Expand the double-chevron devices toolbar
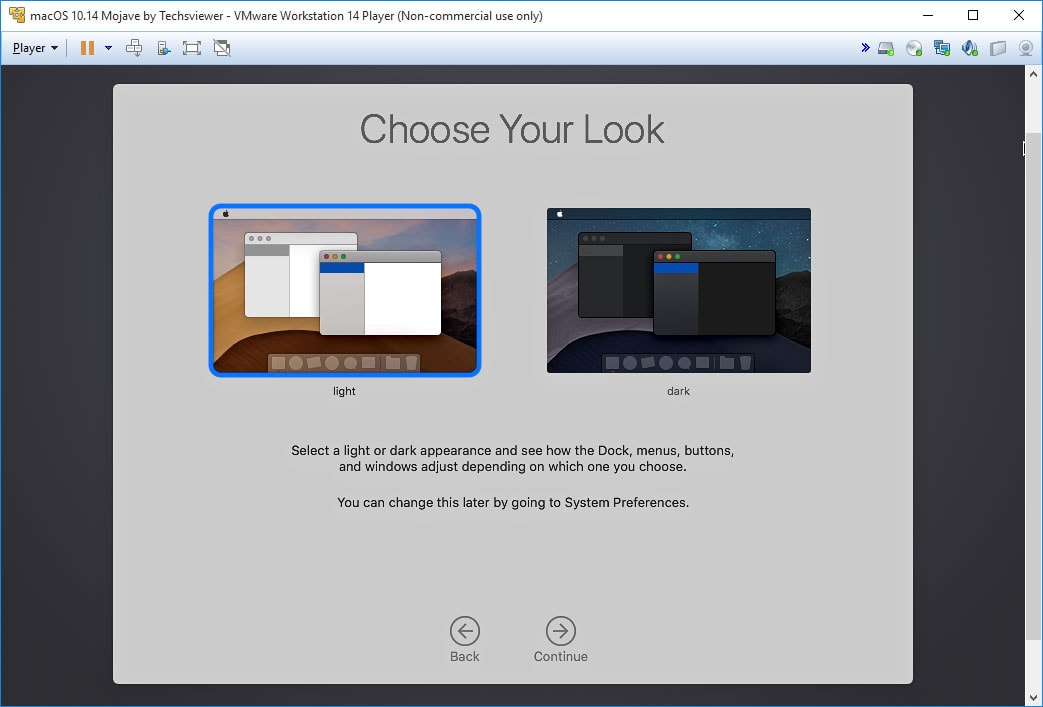 coord(865,48)
